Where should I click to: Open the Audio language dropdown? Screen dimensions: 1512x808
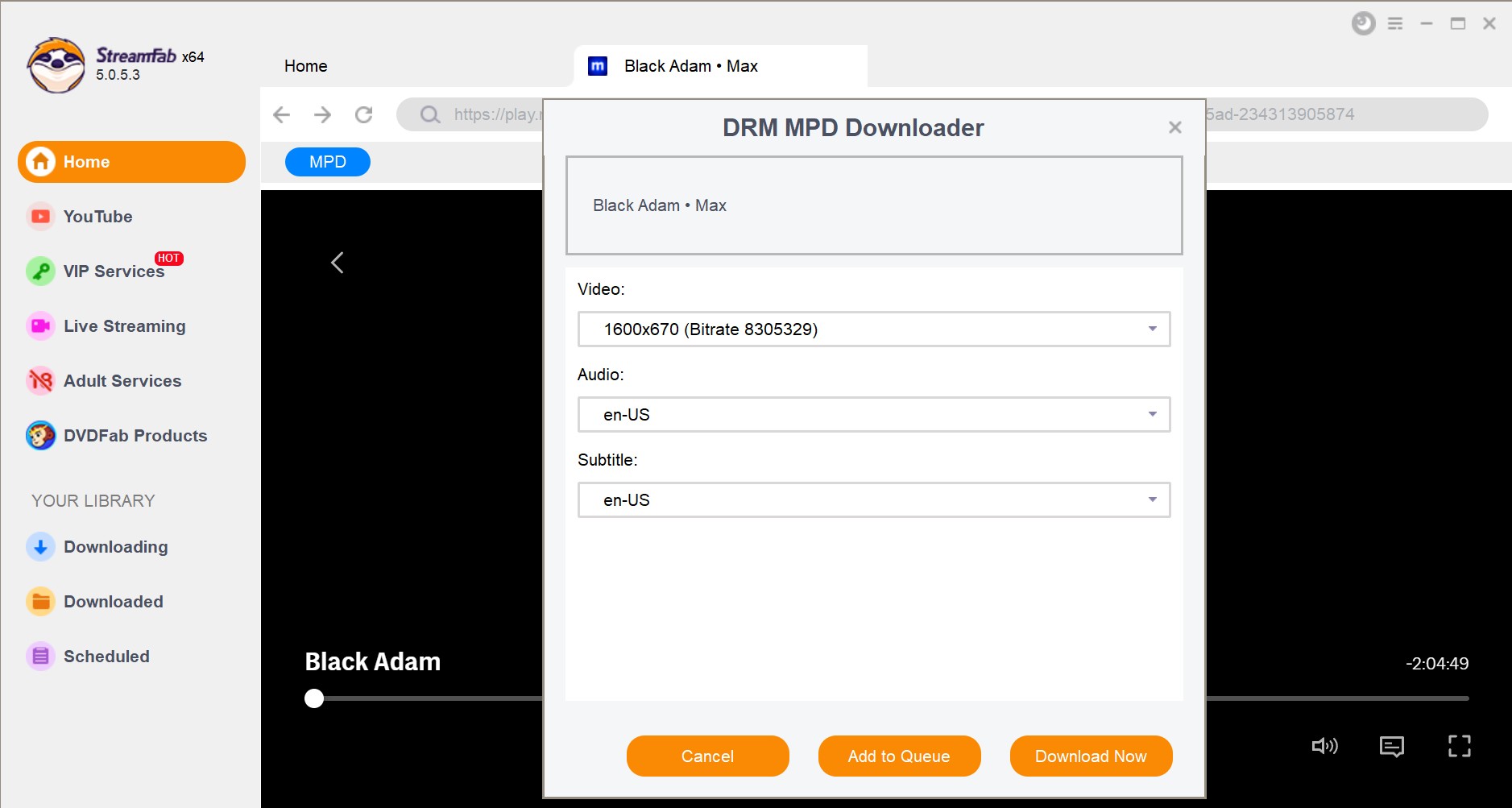874,415
